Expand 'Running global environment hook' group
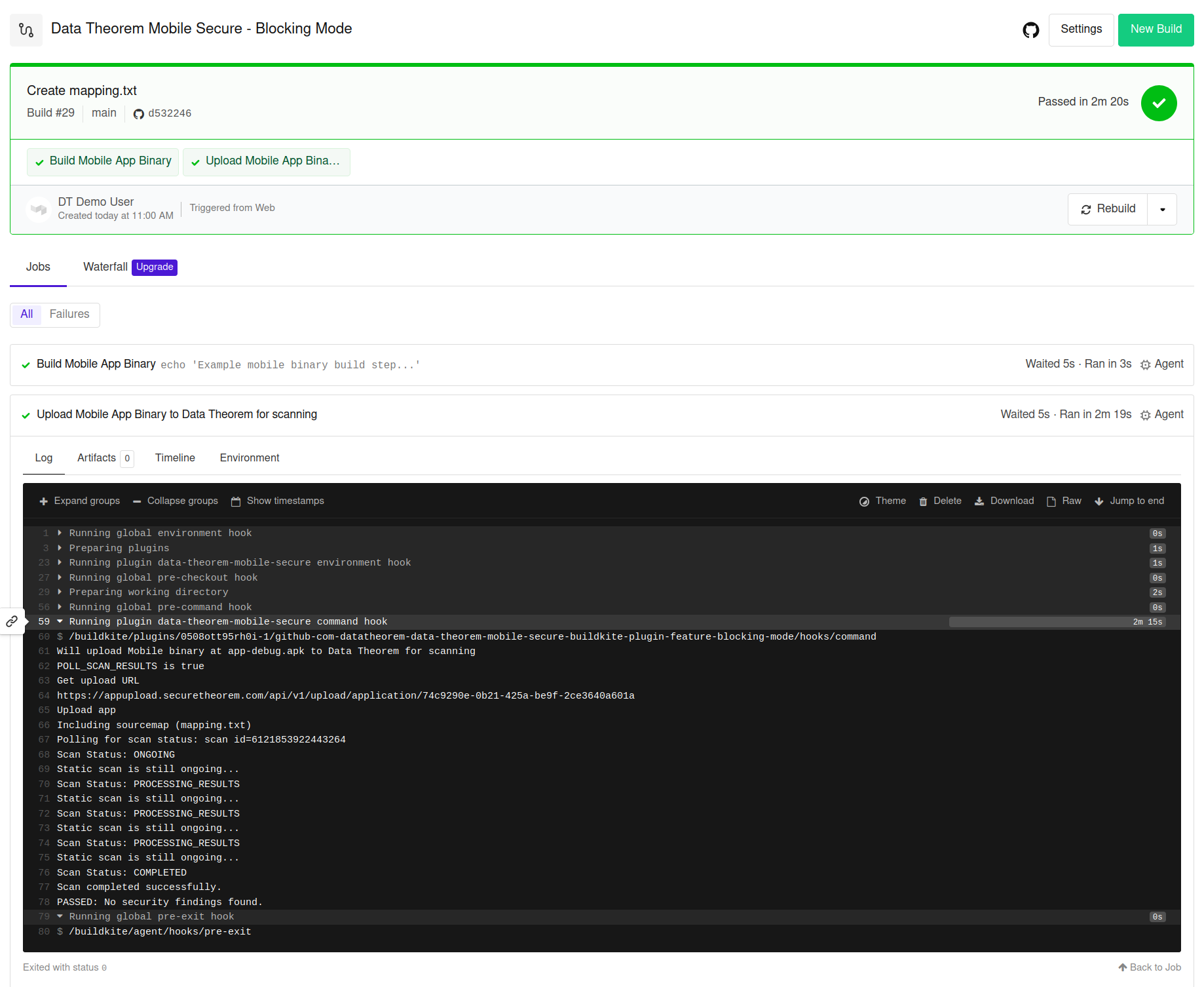This screenshot has width=1204, height=987. (x=60, y=533)
